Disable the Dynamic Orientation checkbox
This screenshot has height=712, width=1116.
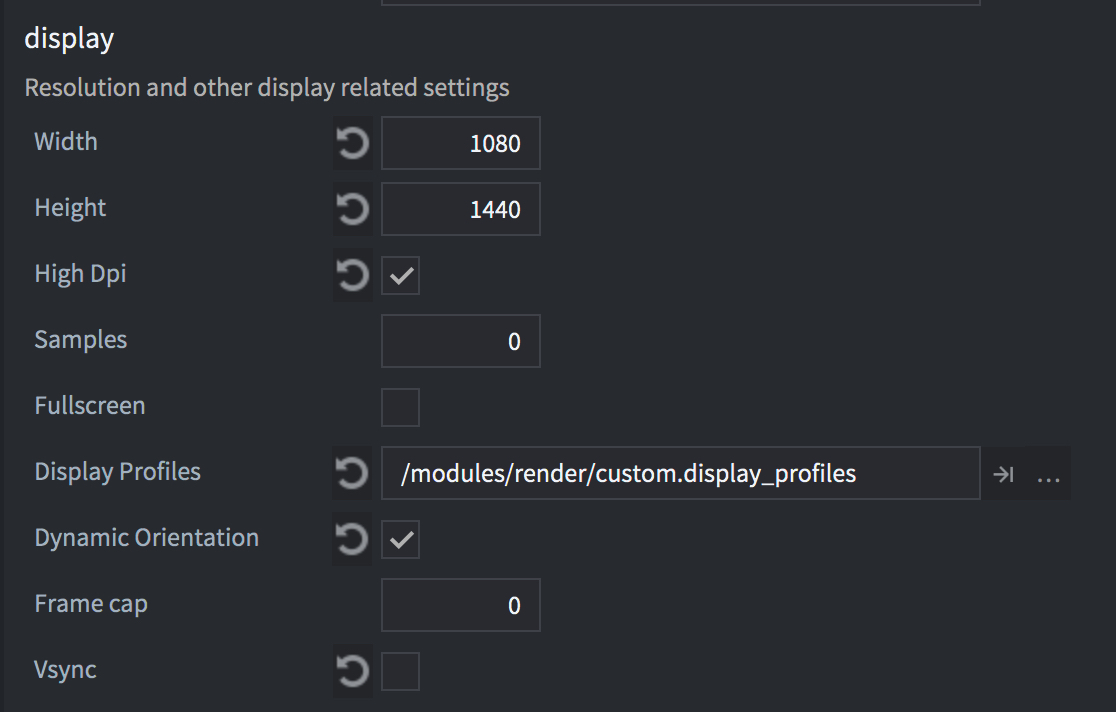pyautogui.click(x=401, y=540)
